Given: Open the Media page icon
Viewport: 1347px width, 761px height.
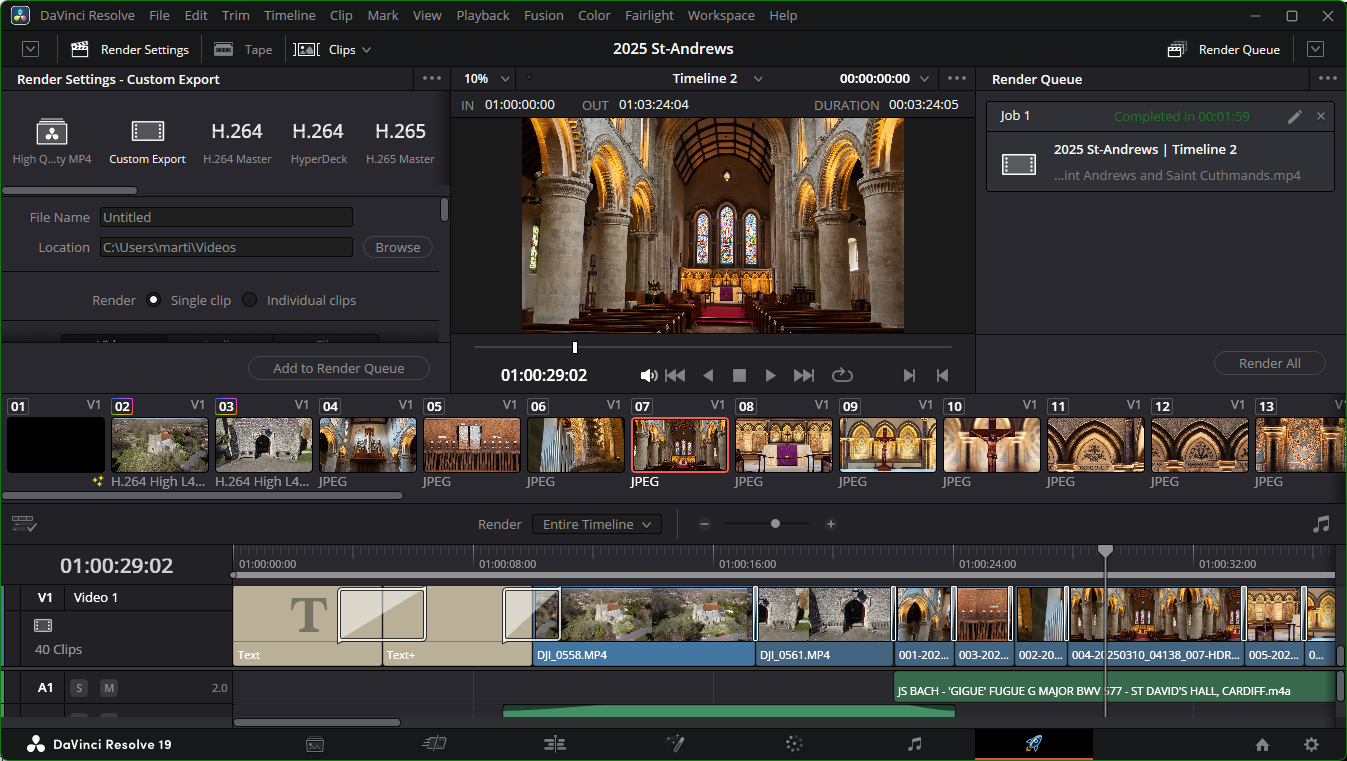Looking at the screenshot, I should point(315,744).
